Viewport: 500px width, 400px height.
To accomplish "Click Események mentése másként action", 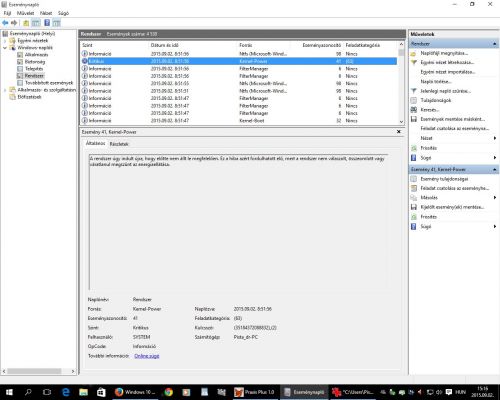I will point(452,119).
